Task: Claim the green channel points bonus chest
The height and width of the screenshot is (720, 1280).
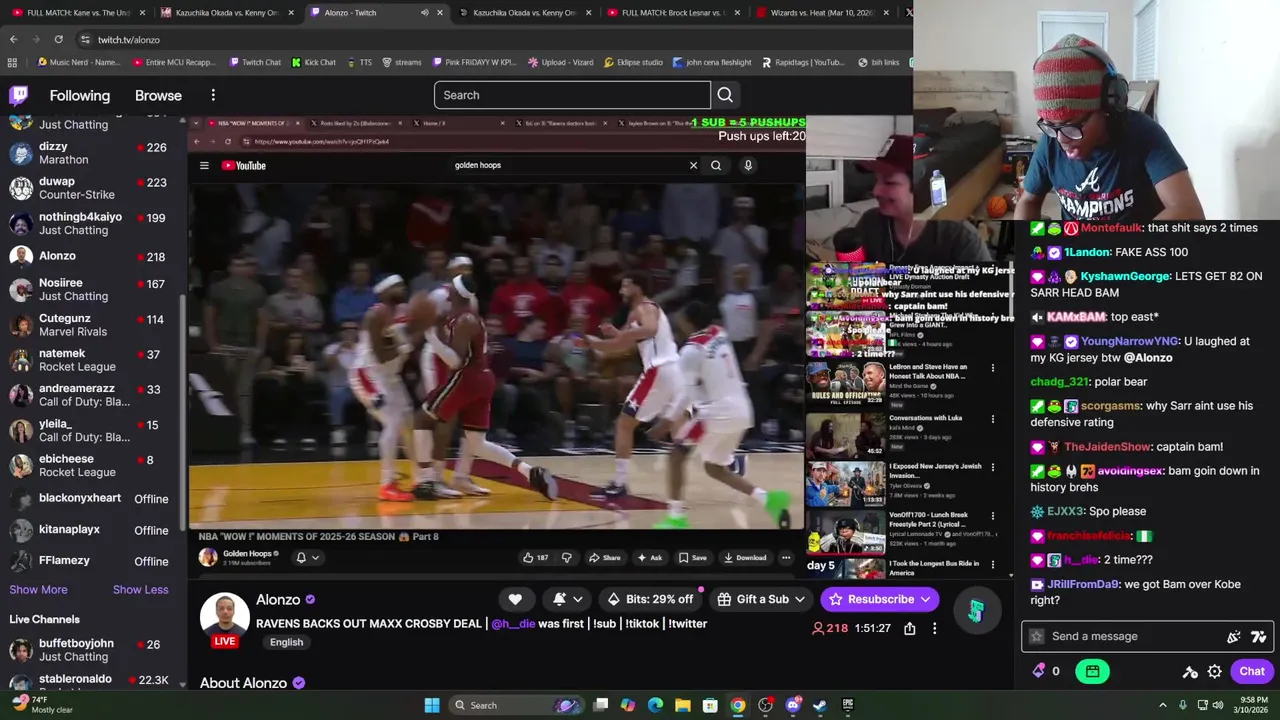Action: pos(1092,672)
